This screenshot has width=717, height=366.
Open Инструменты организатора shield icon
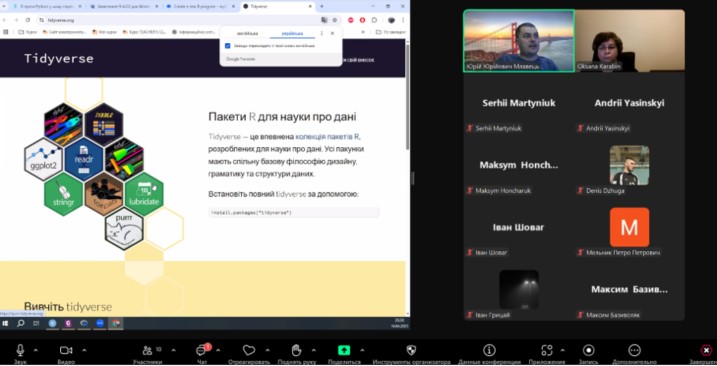[411, 350]
